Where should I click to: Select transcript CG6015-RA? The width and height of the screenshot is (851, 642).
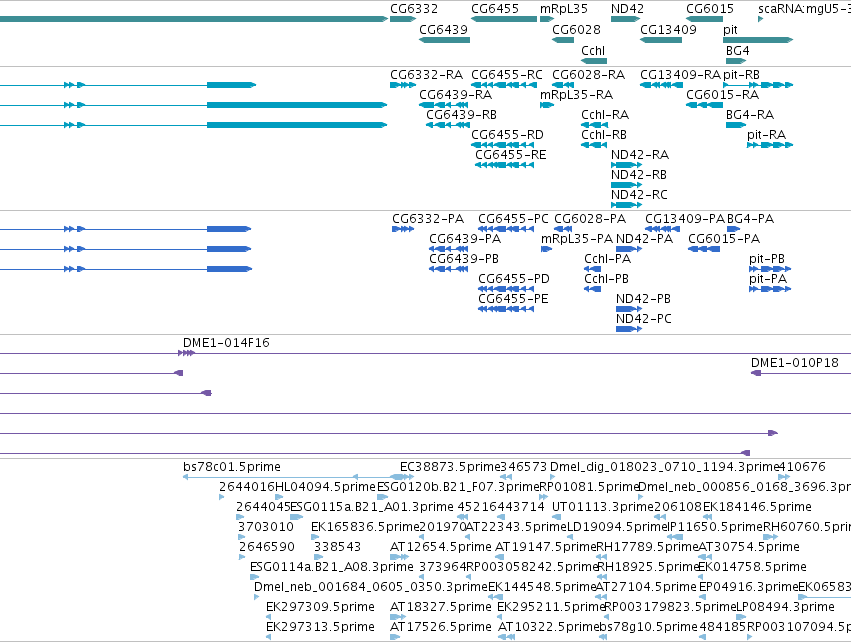click(x=722, y=94)
